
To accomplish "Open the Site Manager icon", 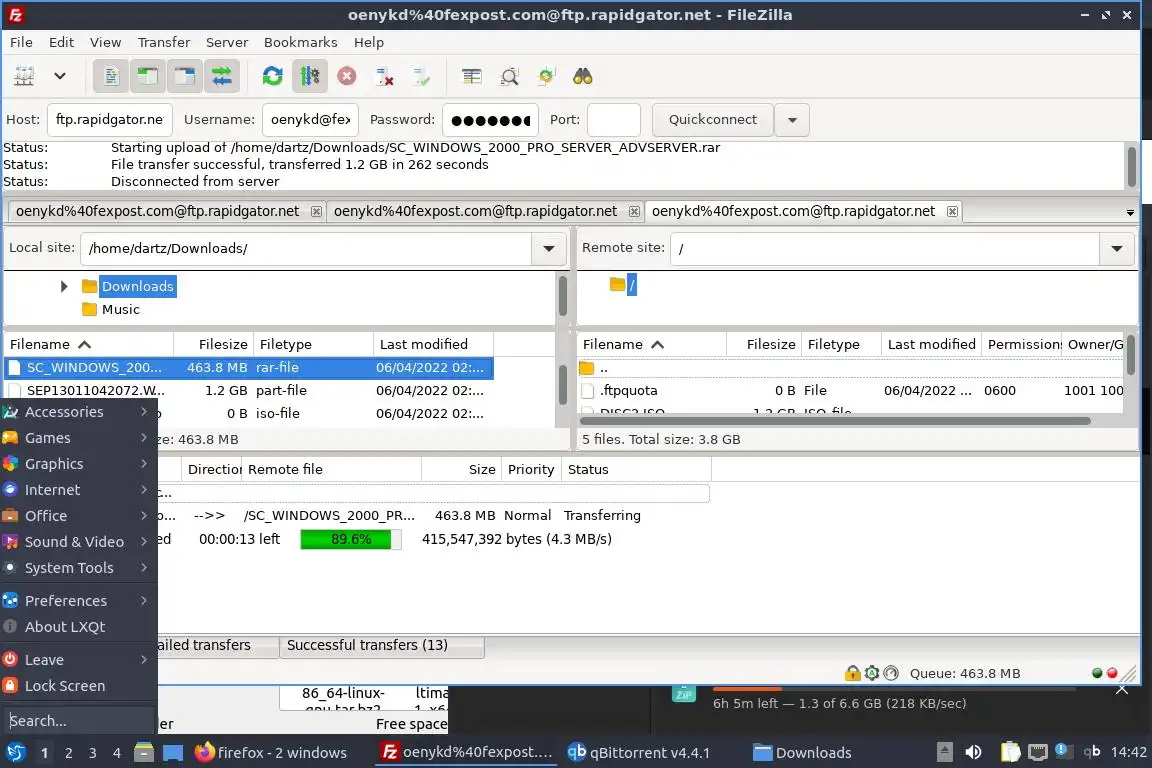I will coord(24,76).
